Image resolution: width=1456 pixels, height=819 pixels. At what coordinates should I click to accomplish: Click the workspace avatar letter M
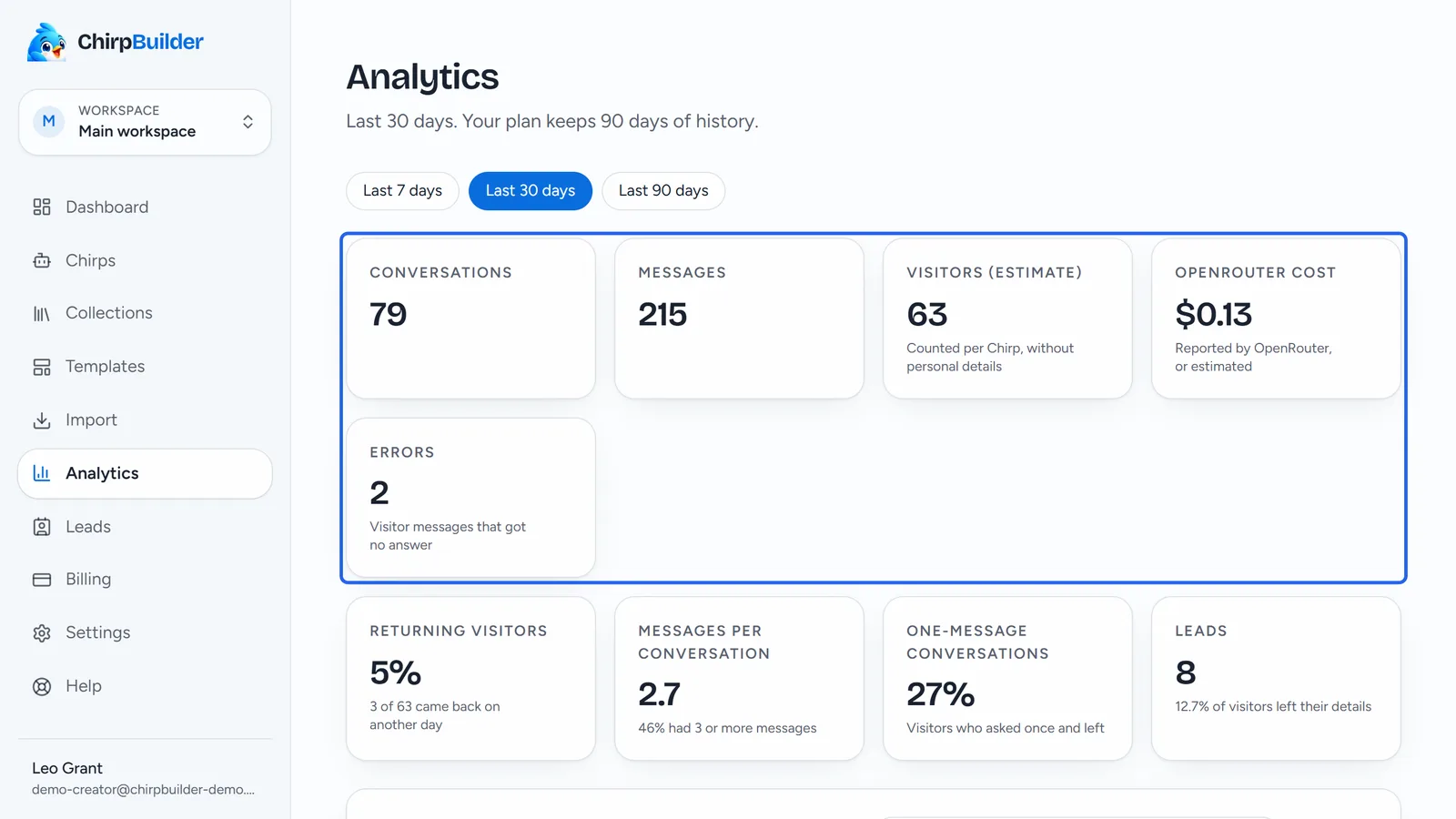click(49, 121)
